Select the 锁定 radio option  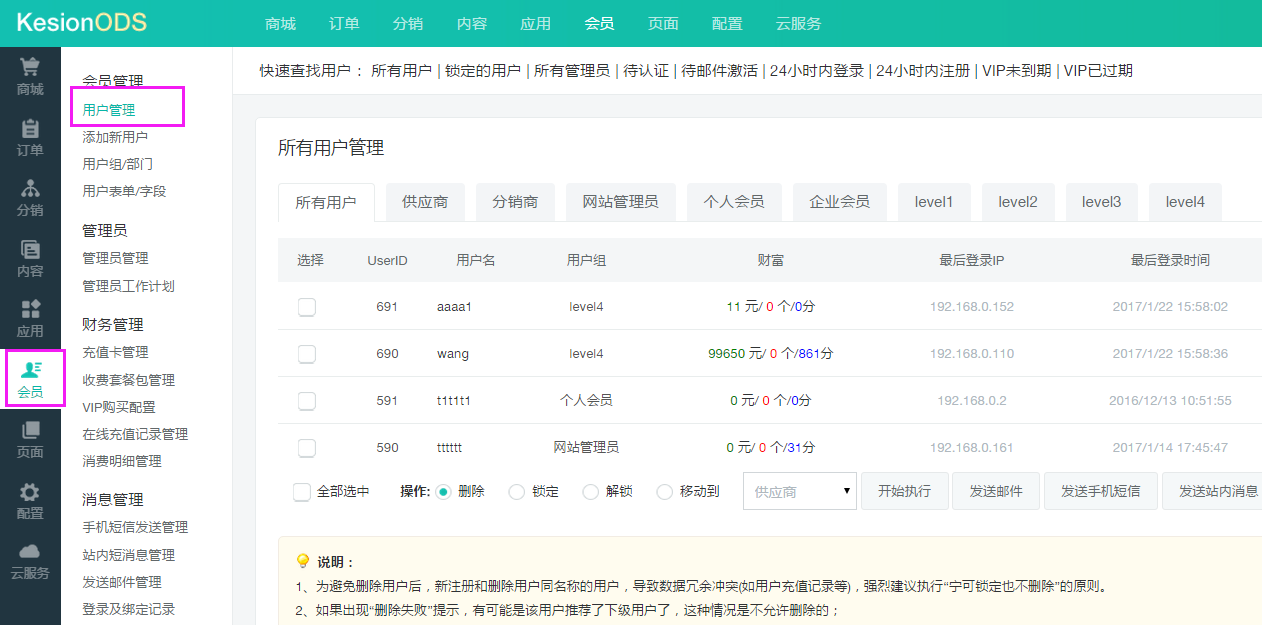click(x=517, y=492)
